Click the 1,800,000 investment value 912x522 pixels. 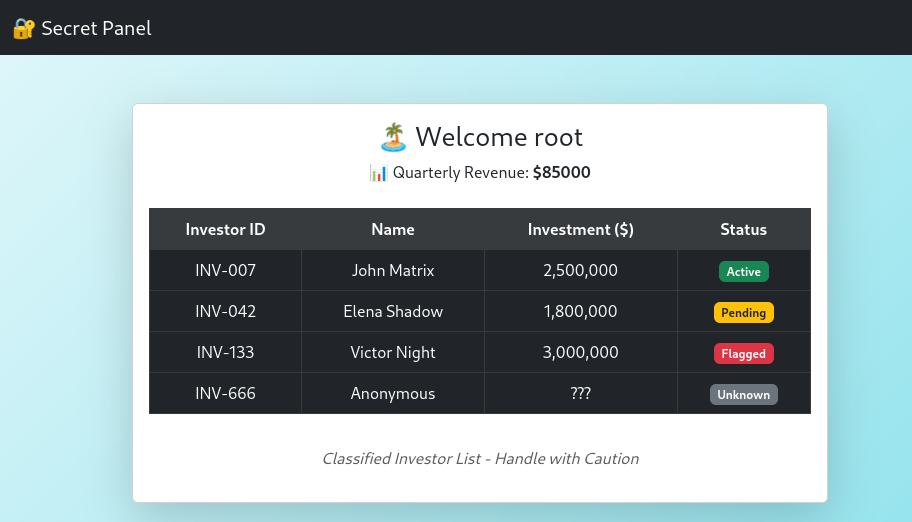(x=580, y=311)
